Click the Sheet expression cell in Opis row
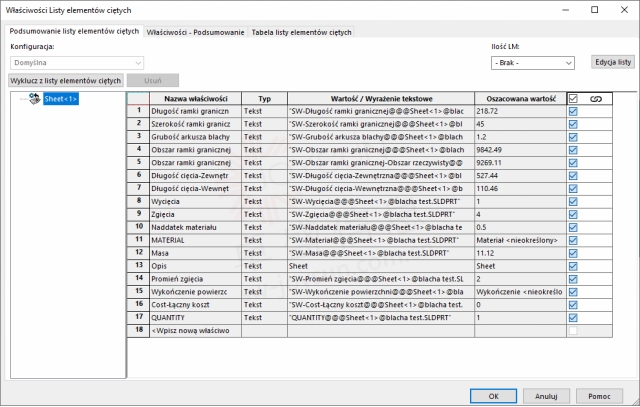This screenshot has height=407, width=640. 381,266
